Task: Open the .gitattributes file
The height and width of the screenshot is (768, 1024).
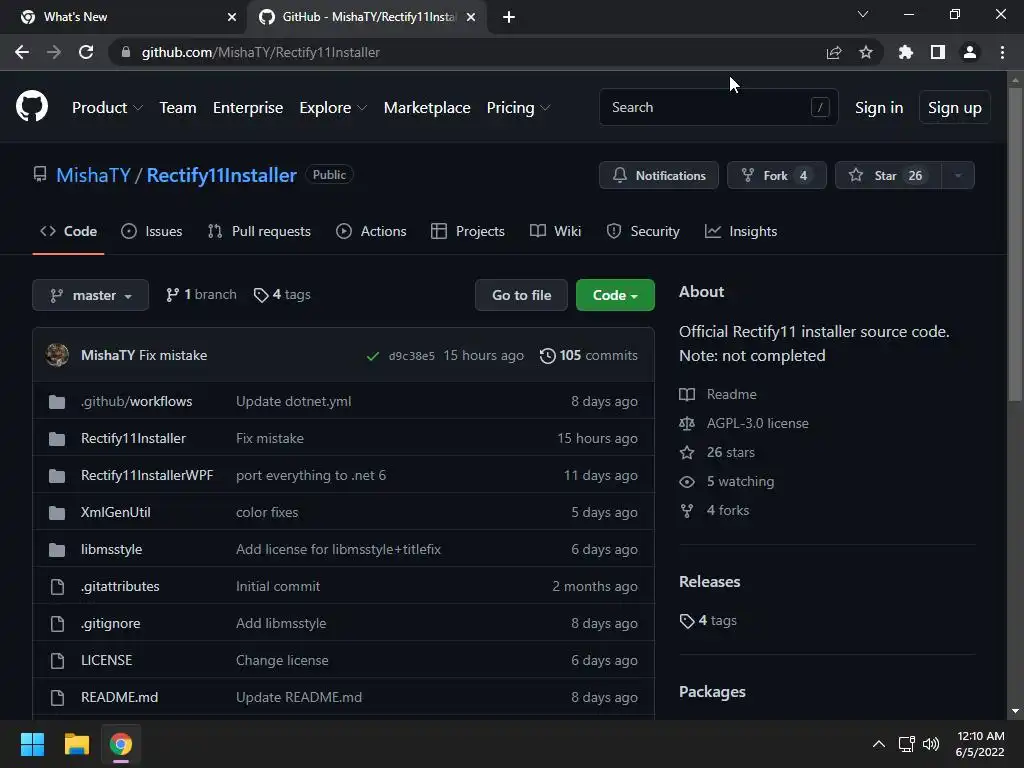Action: (120, 586)
